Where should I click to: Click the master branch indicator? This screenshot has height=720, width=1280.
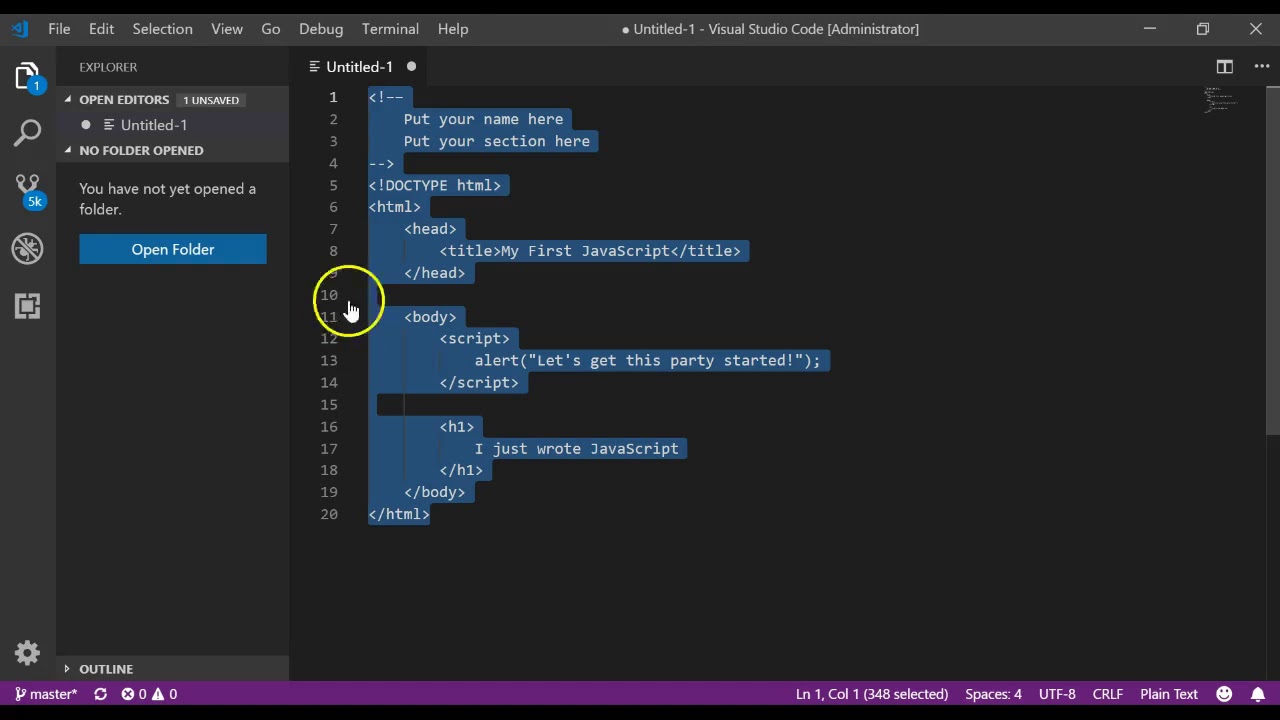(x=46, y=694)
